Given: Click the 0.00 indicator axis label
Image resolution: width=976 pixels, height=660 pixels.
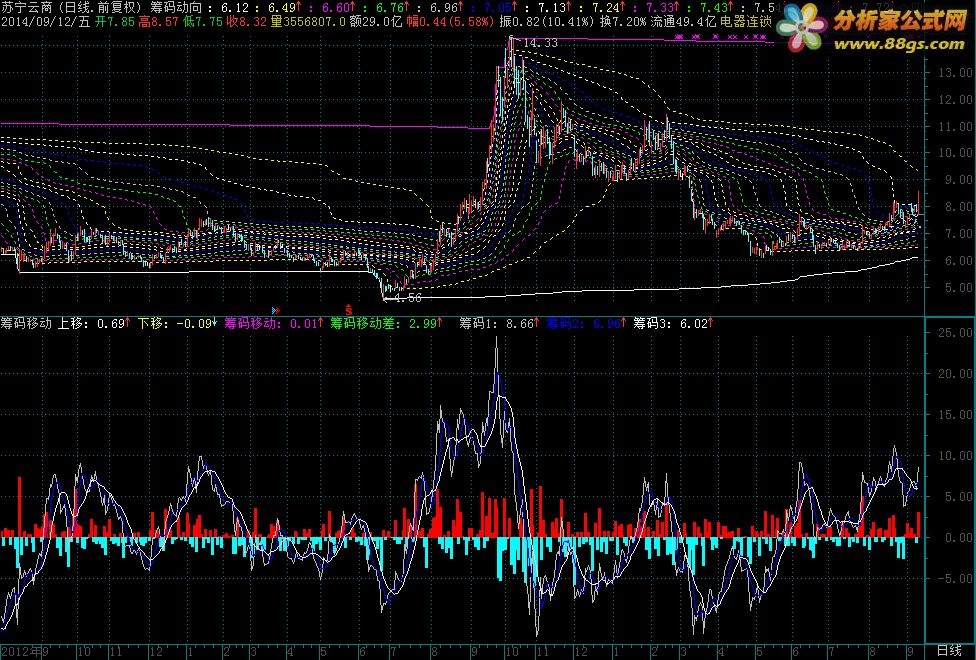Looking at the screenshot, I should click(960, 537).
